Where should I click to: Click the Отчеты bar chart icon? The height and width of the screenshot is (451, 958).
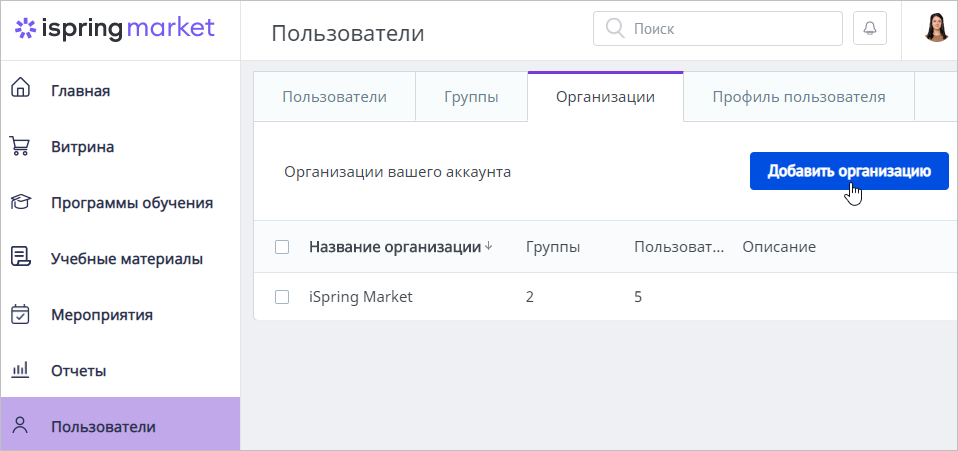[x=20, y=369]
